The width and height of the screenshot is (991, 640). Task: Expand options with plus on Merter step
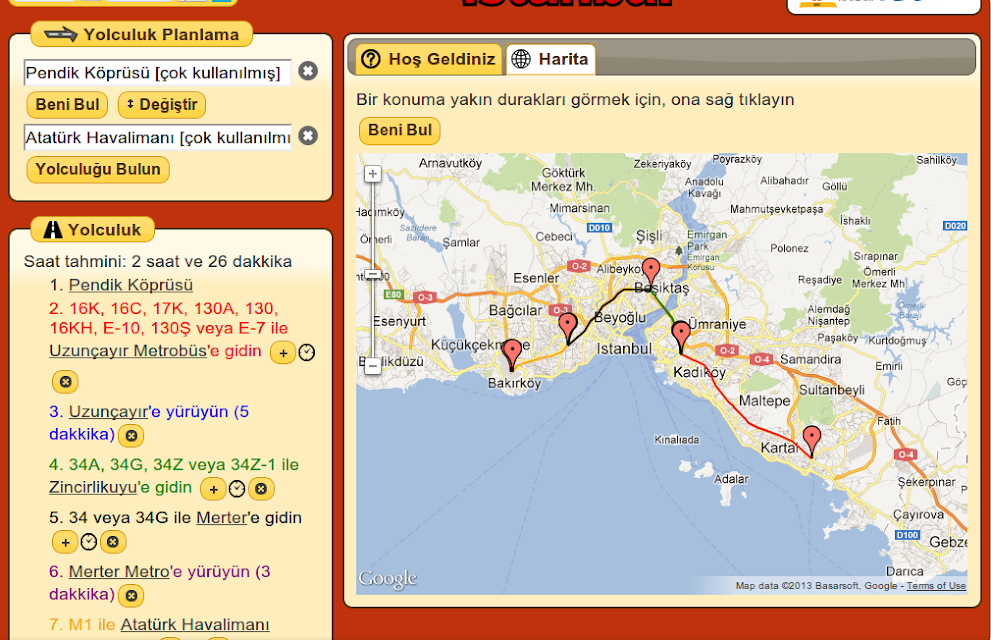(x=65, y=542)
